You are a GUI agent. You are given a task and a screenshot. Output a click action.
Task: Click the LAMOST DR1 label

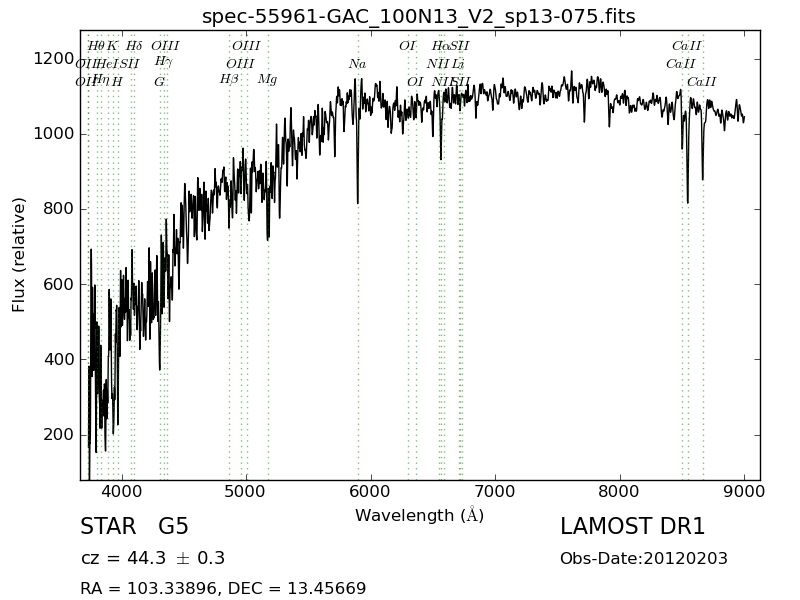(632, 527)
